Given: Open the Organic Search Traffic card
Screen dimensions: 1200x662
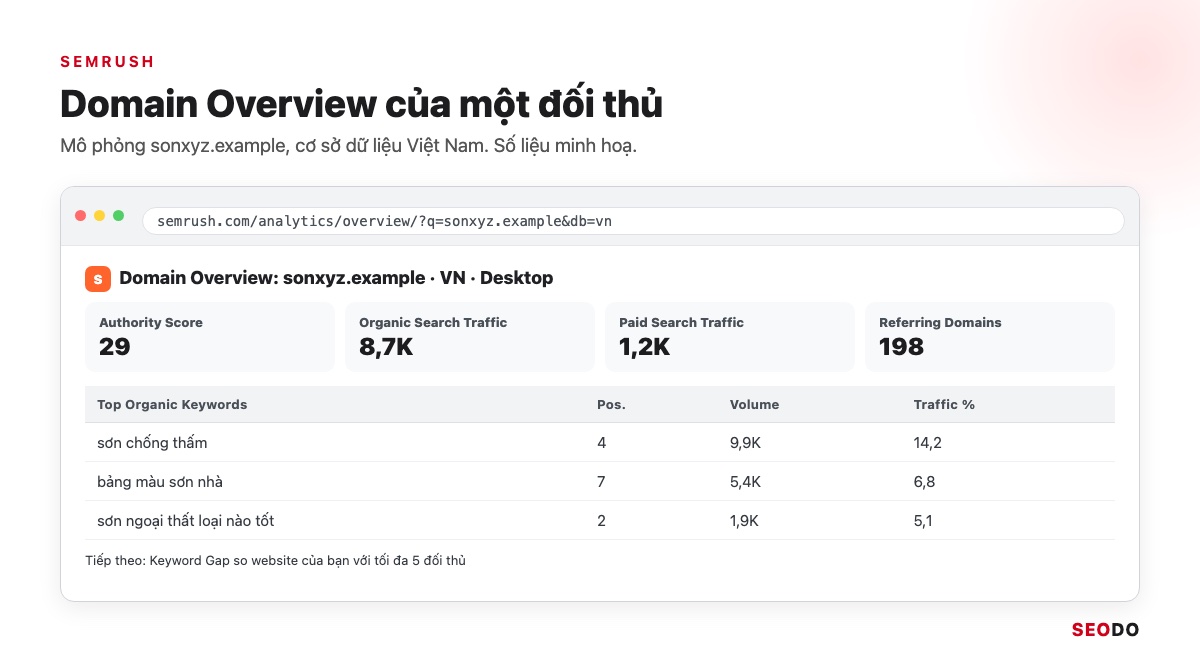Looking at the screenshot, I should pyautogui.click(x=470, y=337).
